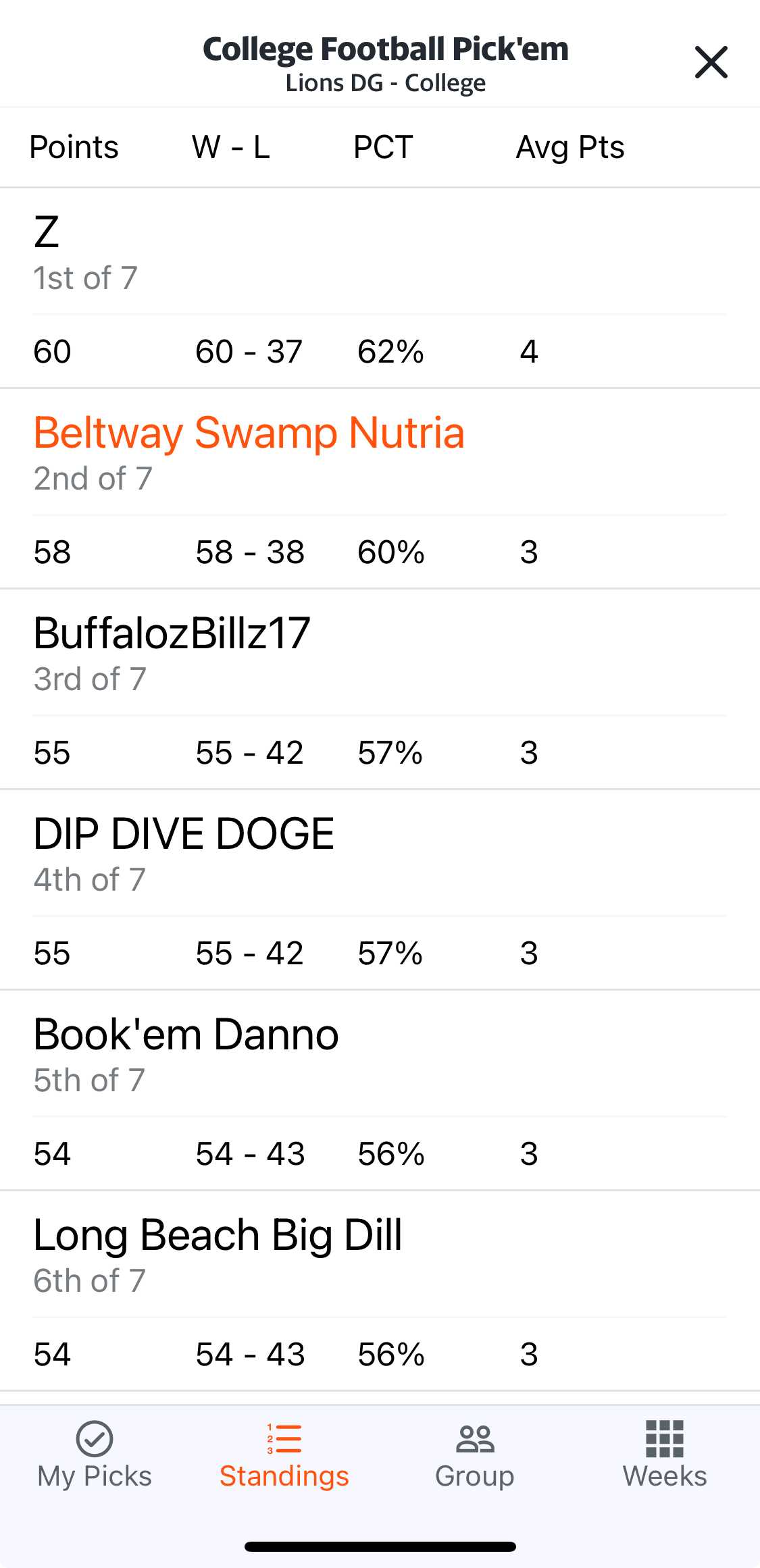
Task: Open BuffalozBillz17 team entry
Action: [172, 633]
